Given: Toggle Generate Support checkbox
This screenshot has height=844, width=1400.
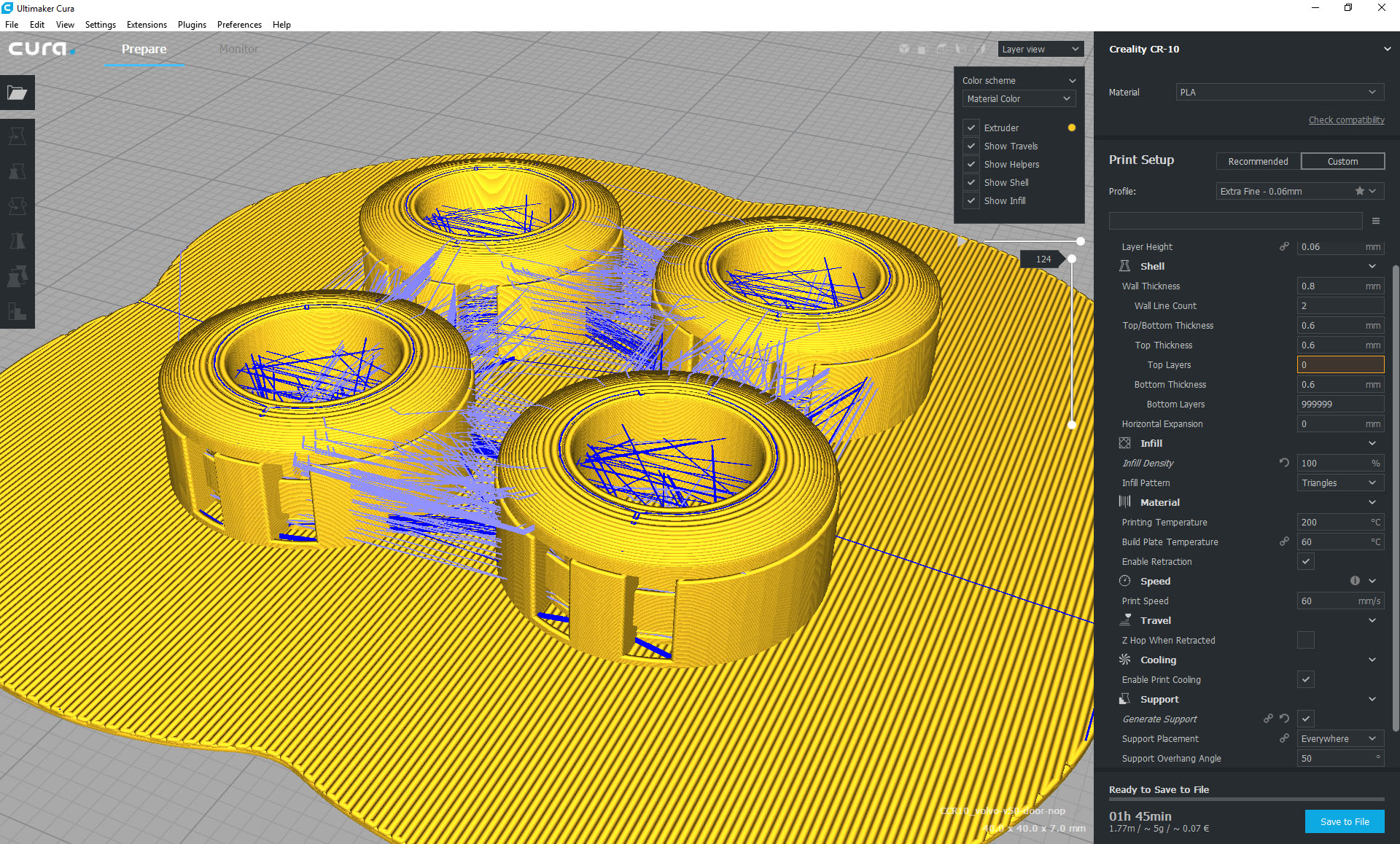Looking at the screenshot, I should tap(1306, 719).
